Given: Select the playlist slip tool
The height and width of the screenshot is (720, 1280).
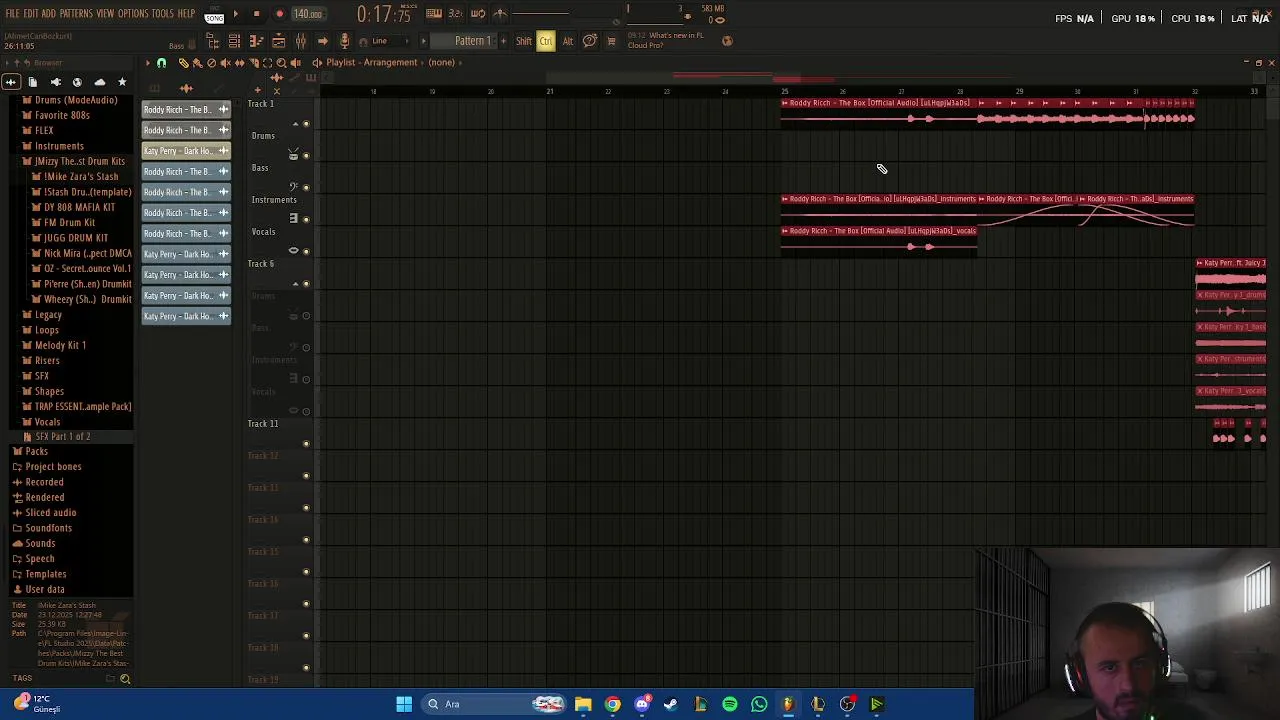Looking at the screenshot, I should [x=239, y=63].
